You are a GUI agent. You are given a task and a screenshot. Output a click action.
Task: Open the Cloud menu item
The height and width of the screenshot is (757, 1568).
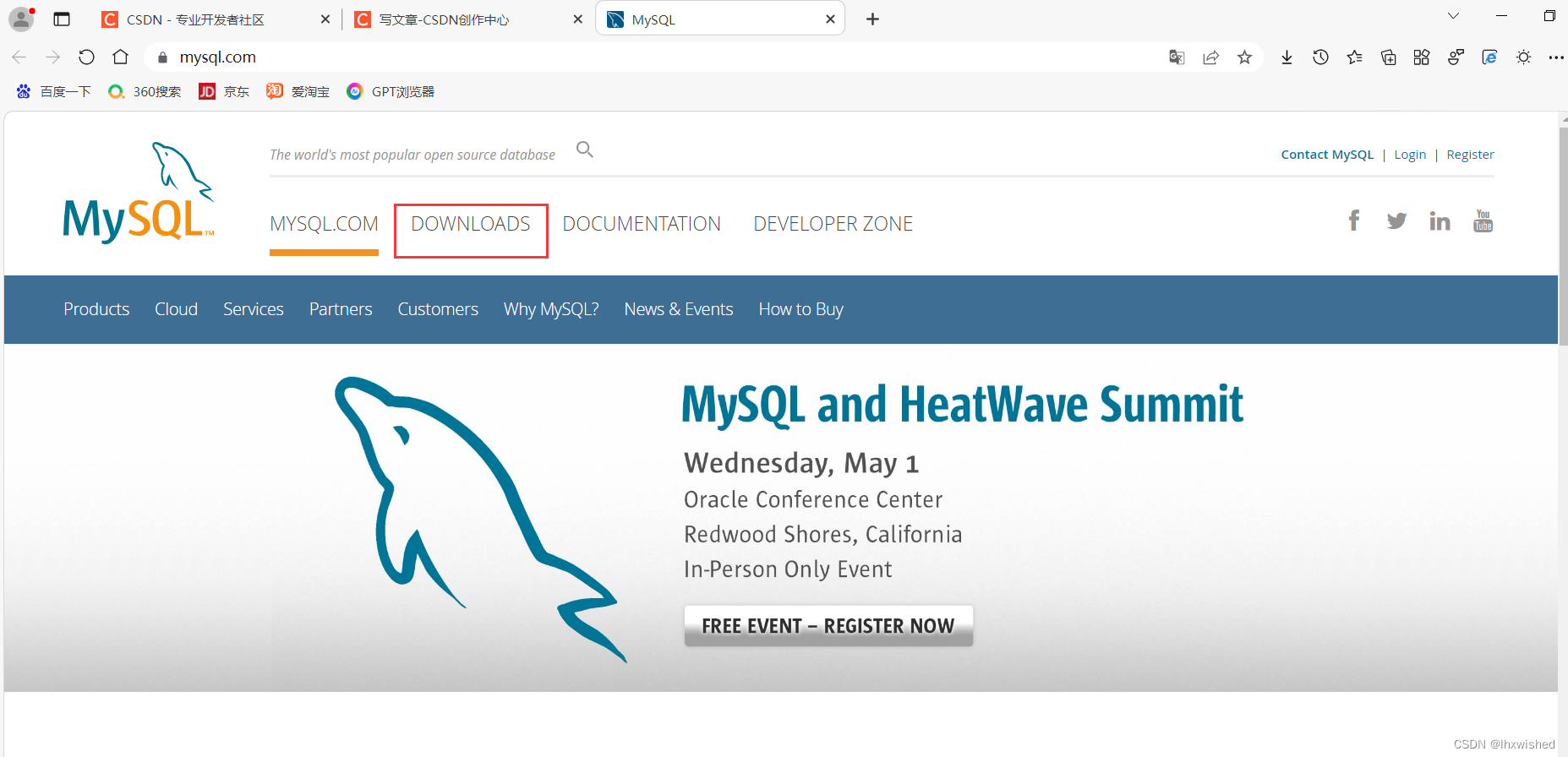click(x=176, y=309)
